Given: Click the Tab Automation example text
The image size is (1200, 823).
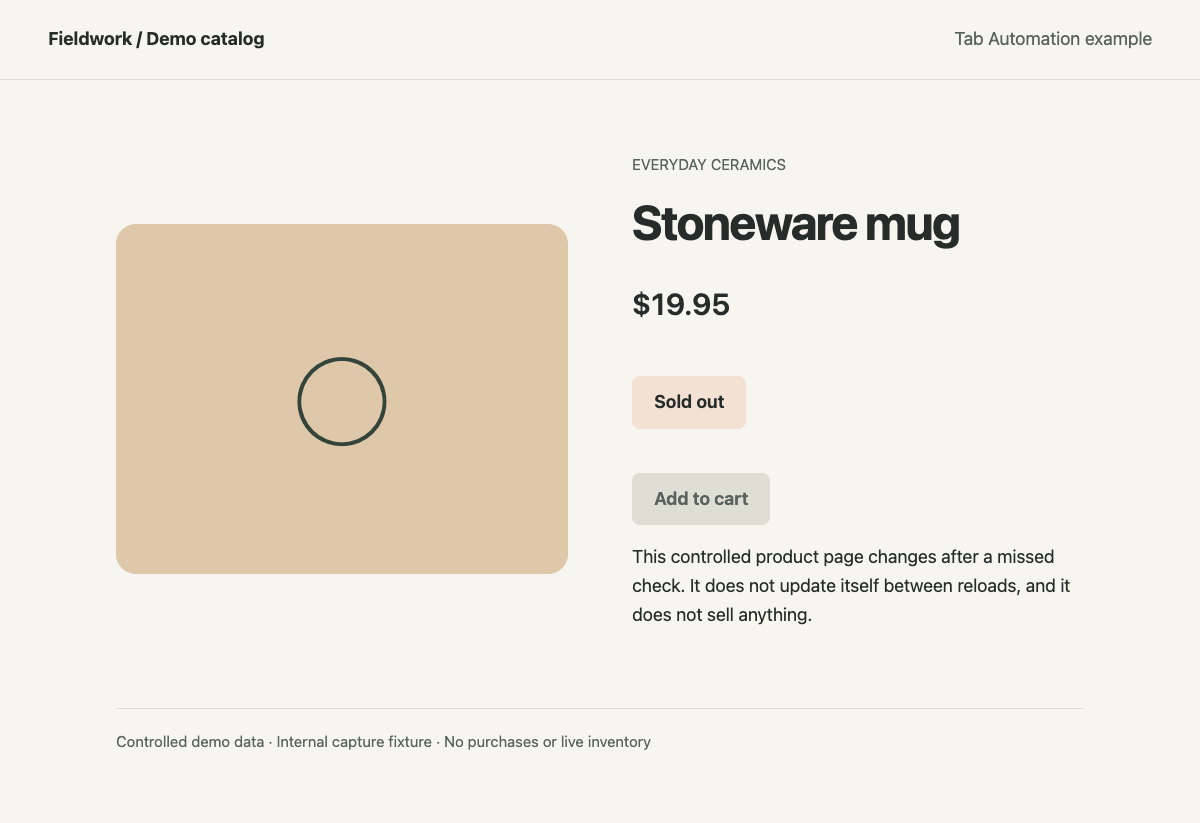Looking at the screenshot, I should point(1053,39).
